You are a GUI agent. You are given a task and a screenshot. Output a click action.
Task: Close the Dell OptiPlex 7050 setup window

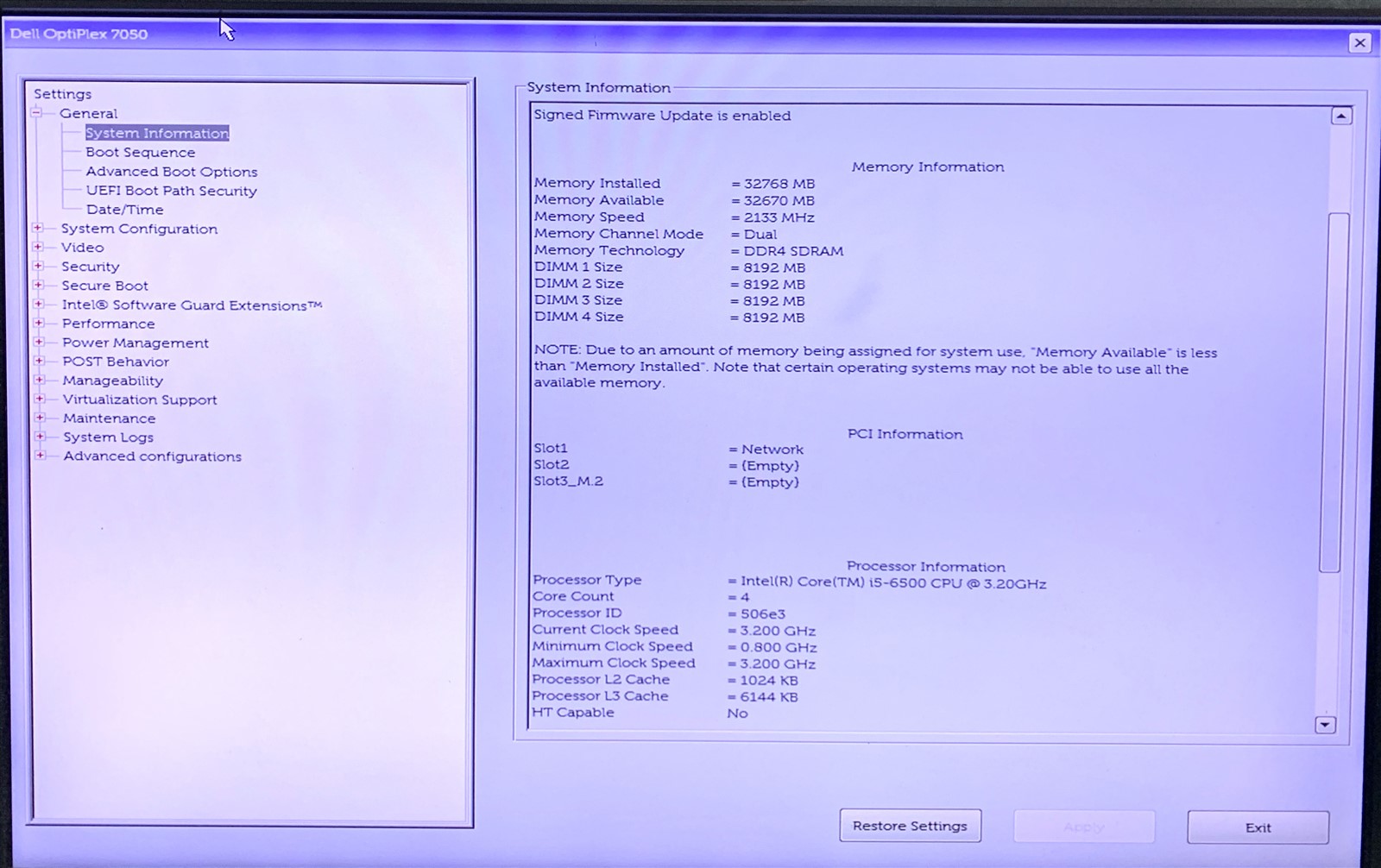coord(1359,42)
